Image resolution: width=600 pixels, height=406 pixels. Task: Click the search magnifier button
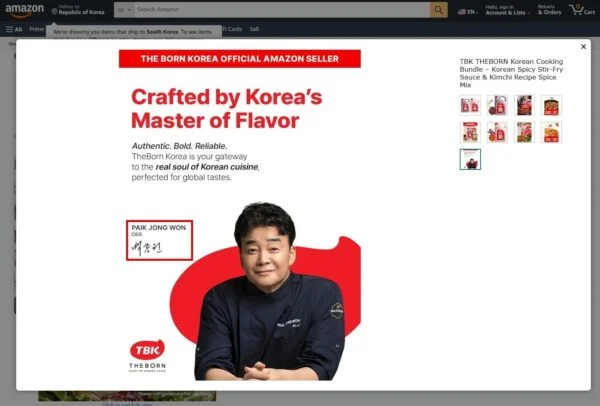[x=439, y=10]
